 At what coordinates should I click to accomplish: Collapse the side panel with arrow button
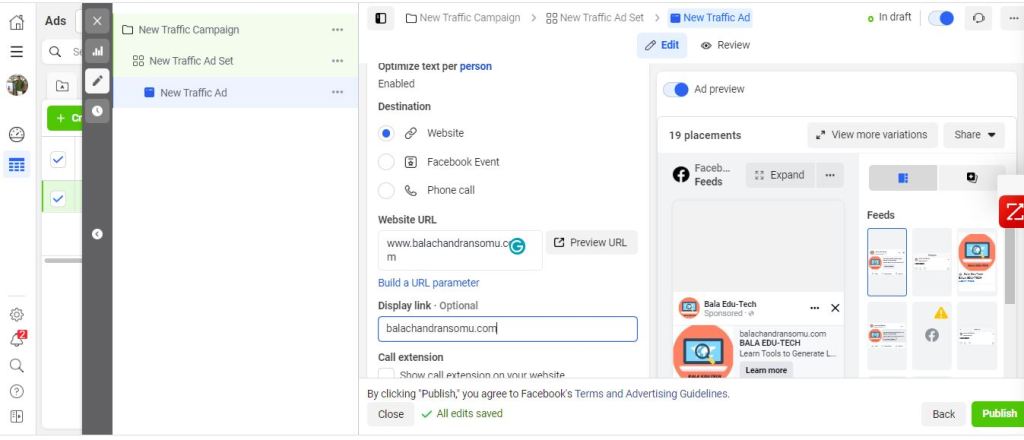[96, 234]
